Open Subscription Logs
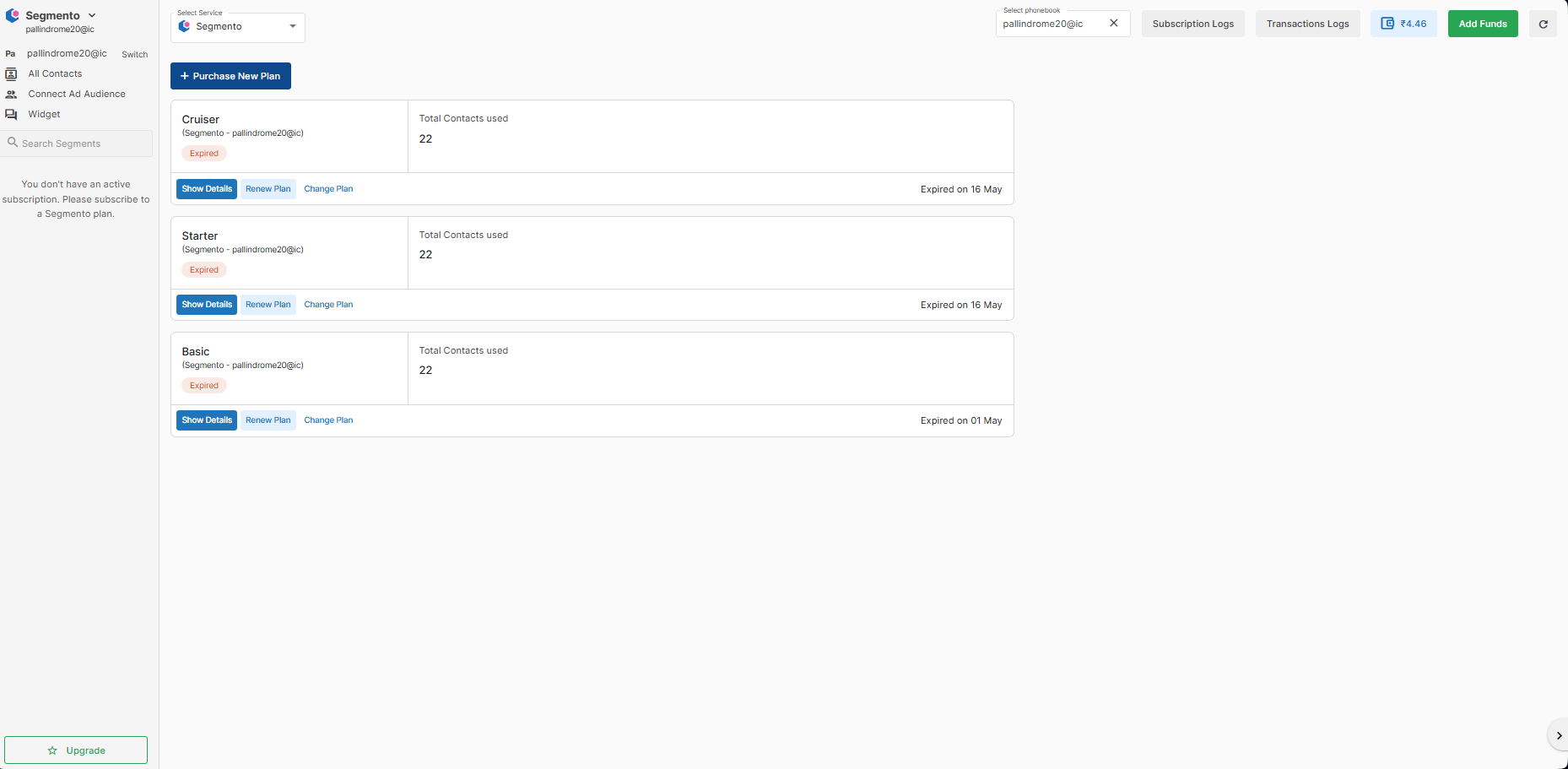The width and height of the screenshot is (1568, 769). click(x=1193, y=24)
